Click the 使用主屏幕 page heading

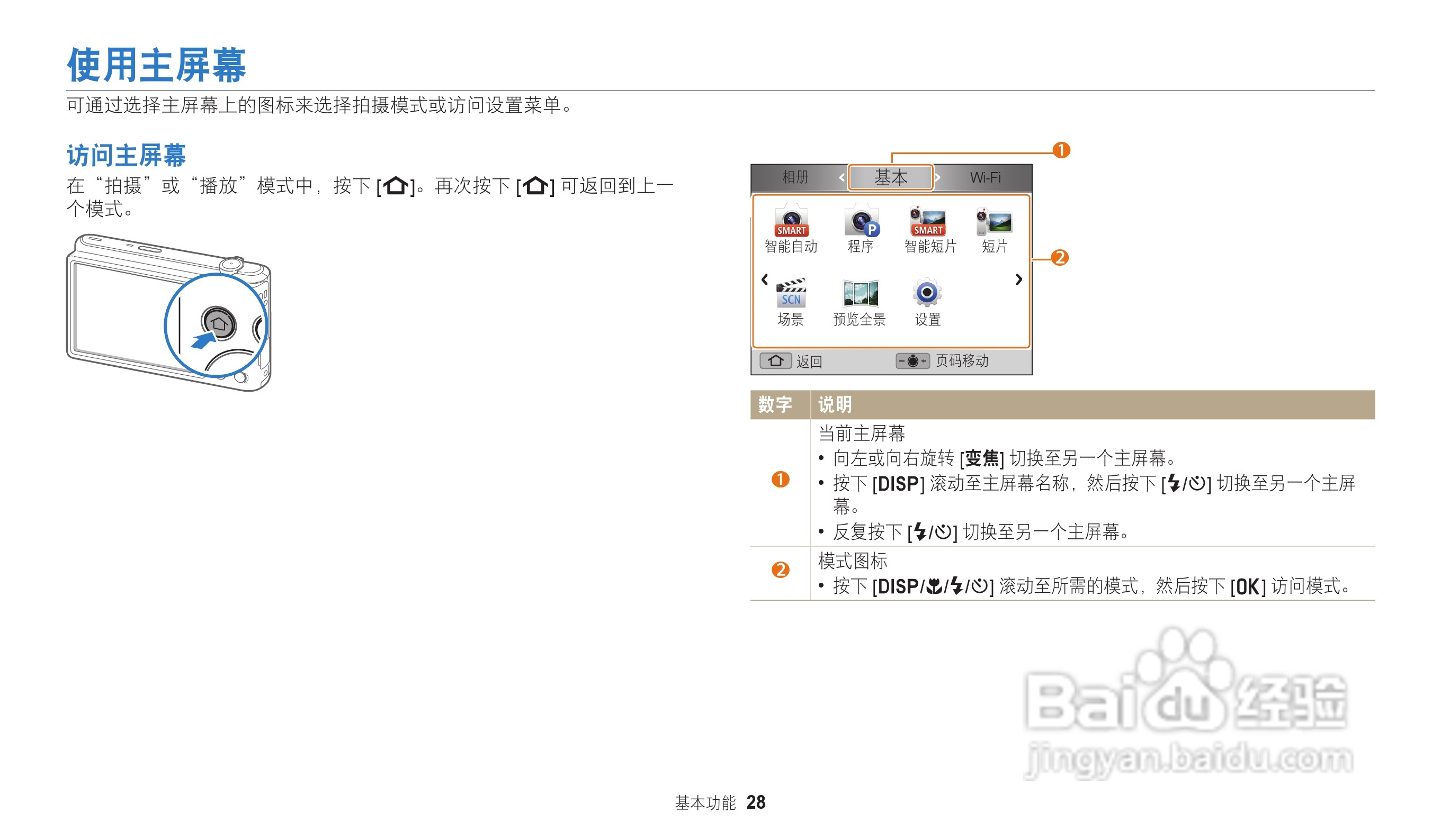pos(156,65)
